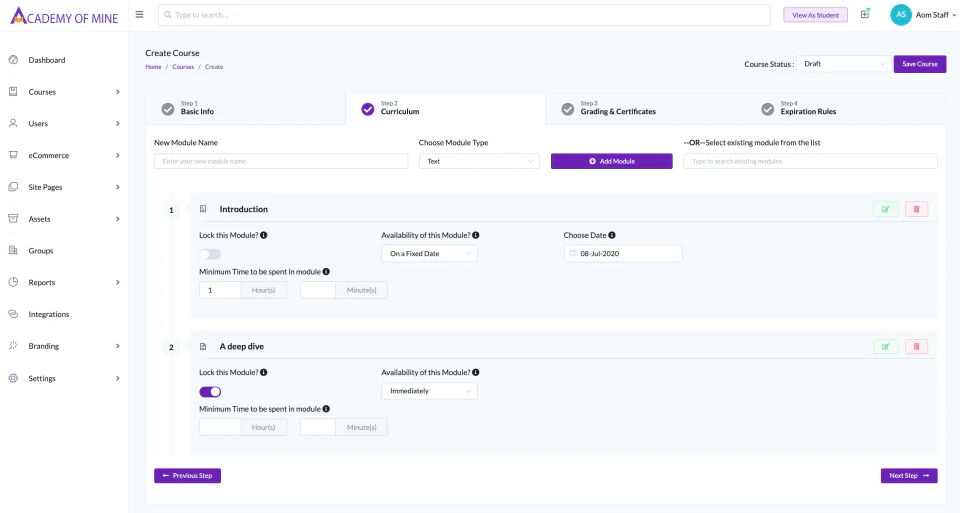Delete the A deep dive module
This screenshot has height=513, width=960.
click(916, 346)
